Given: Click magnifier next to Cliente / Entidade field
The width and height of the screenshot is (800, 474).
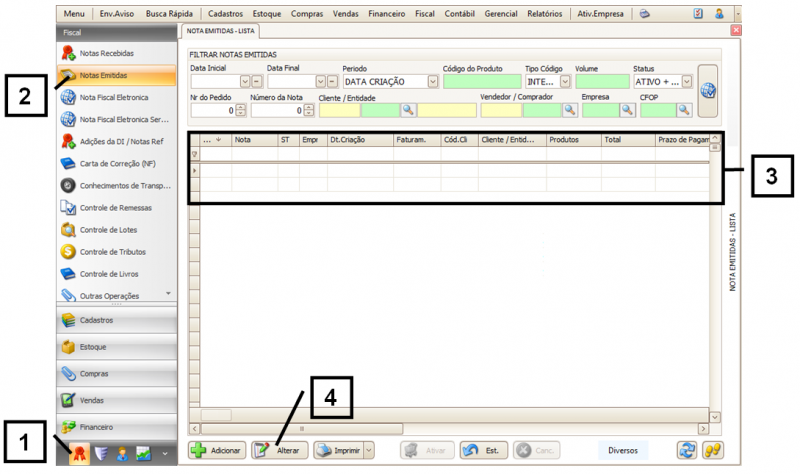Looking at the screenshot, I should pos(408,110).
